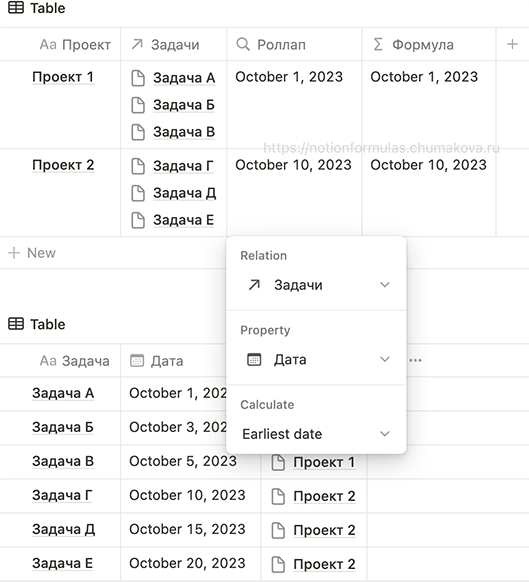
Task: Click the page icon next to Задача Д
Action: [x=138, y=193]
